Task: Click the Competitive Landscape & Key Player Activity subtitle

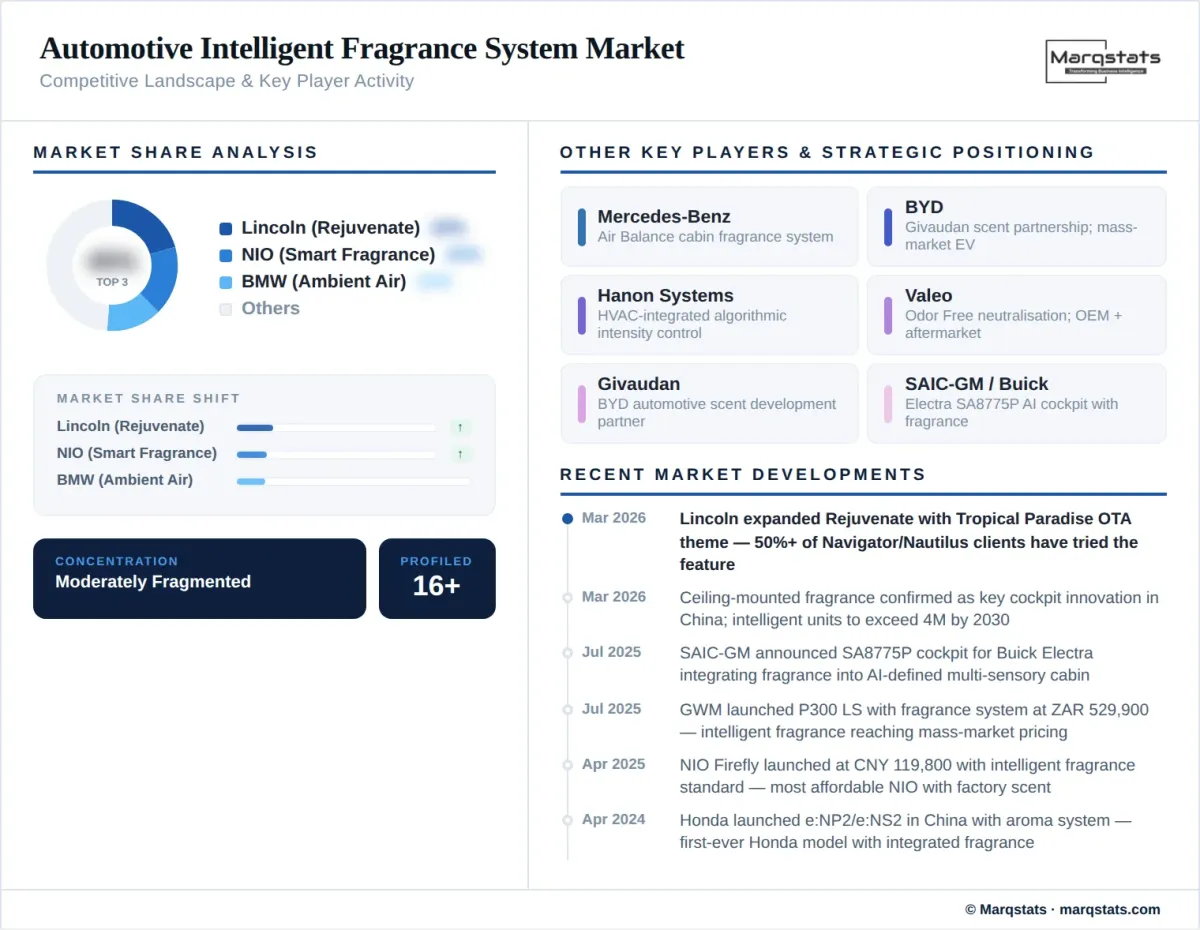Action: 226,81
